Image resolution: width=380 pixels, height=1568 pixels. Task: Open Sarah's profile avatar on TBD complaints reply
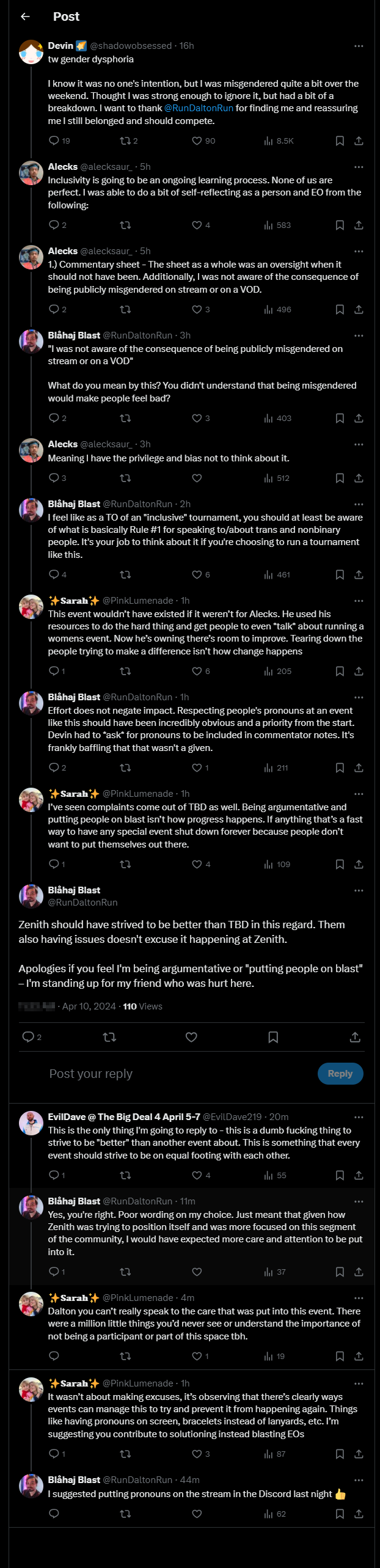point(31,800)
